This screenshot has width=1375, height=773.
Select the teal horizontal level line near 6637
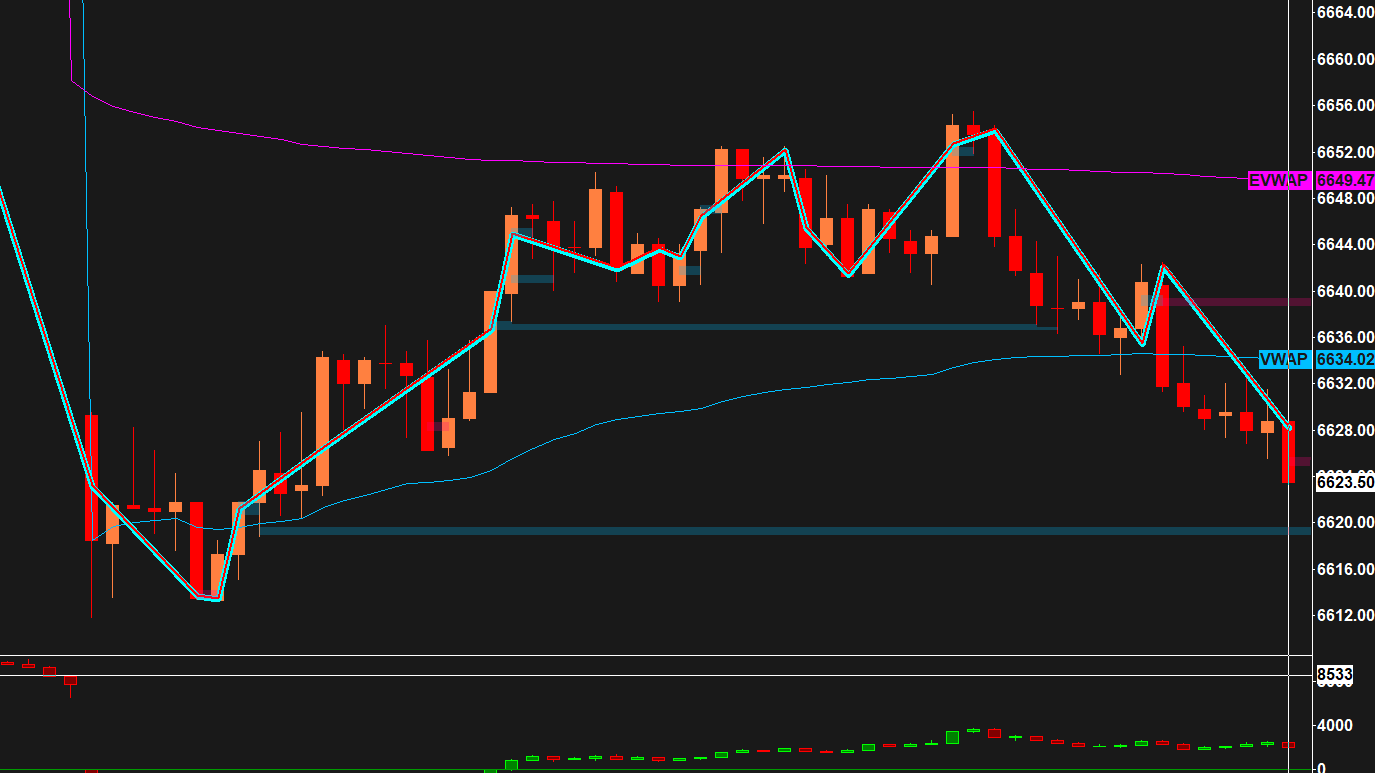(777, 327)
